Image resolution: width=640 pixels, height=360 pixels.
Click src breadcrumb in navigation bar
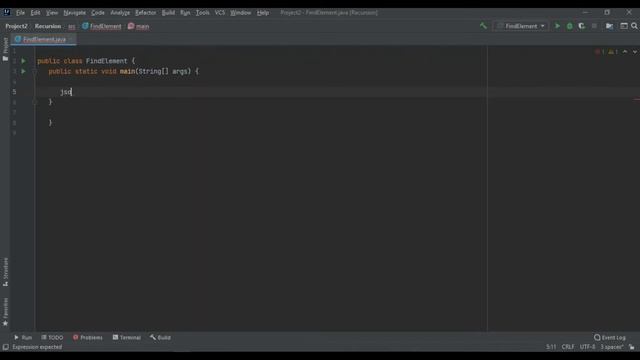click(71, 27)
